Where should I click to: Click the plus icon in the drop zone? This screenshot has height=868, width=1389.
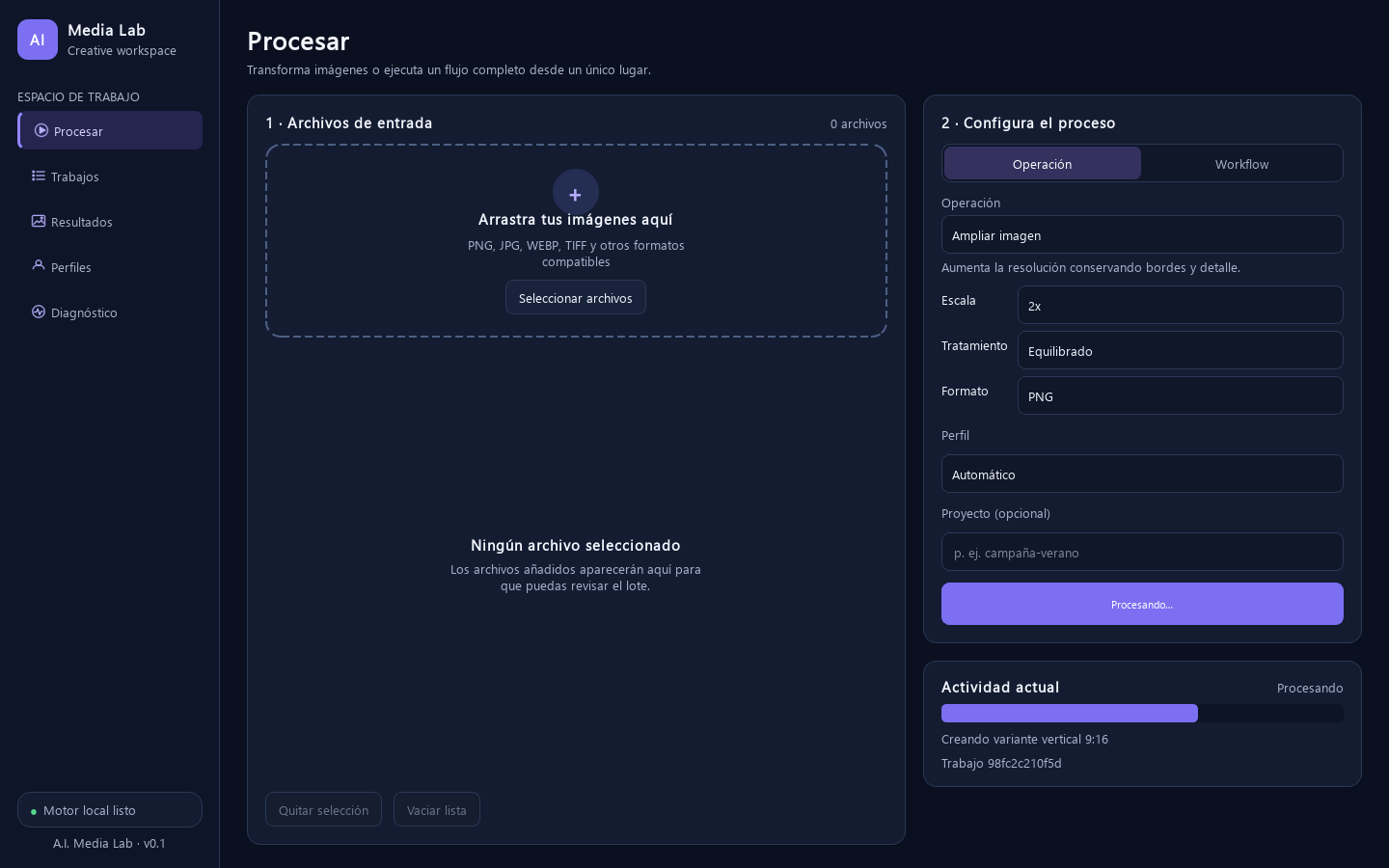pyautogui.click(x=576, y=193)
